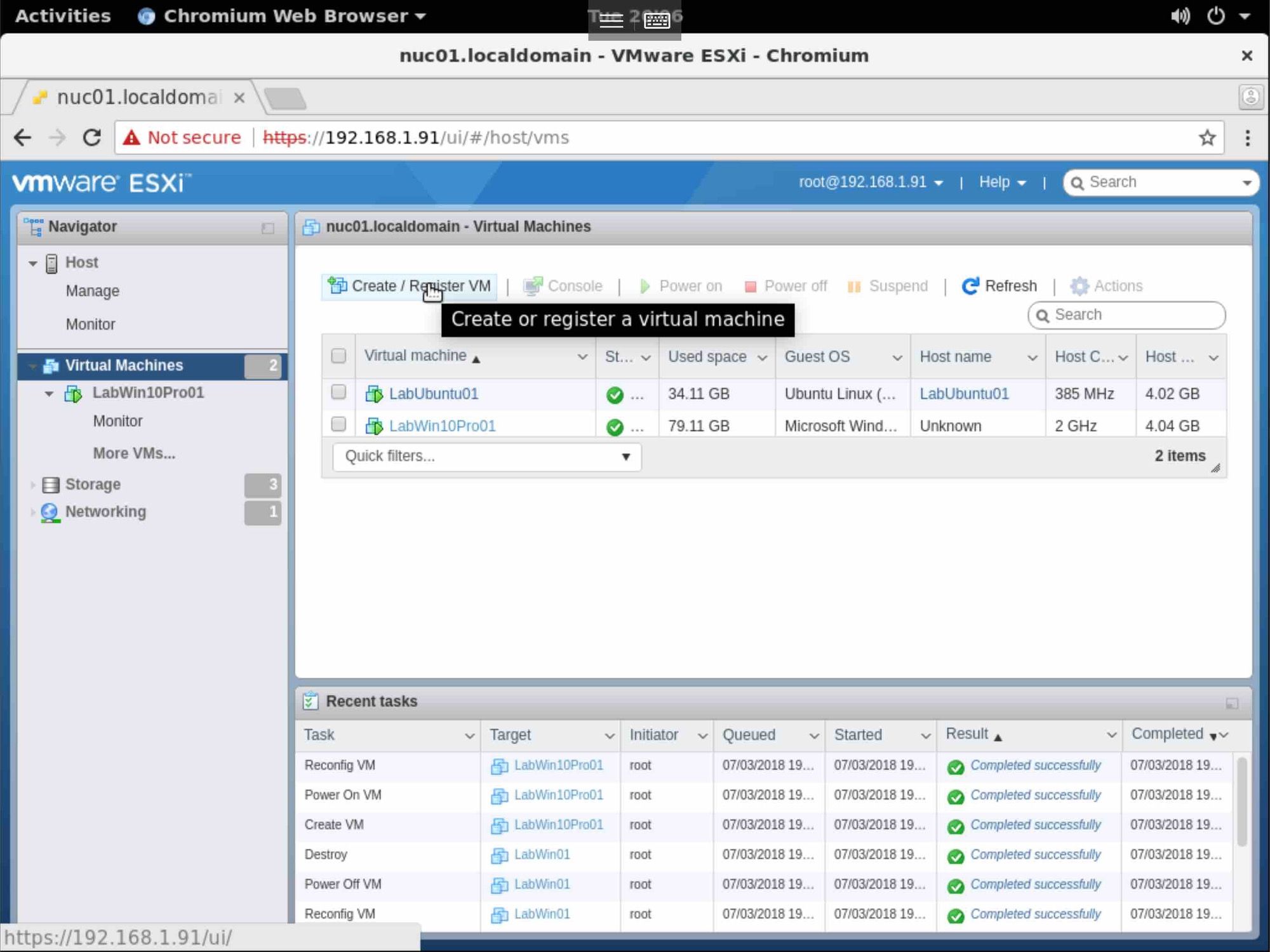Click the target icon for Destroy task
This screenshot has width=1270, height=952.
(500, 855)
